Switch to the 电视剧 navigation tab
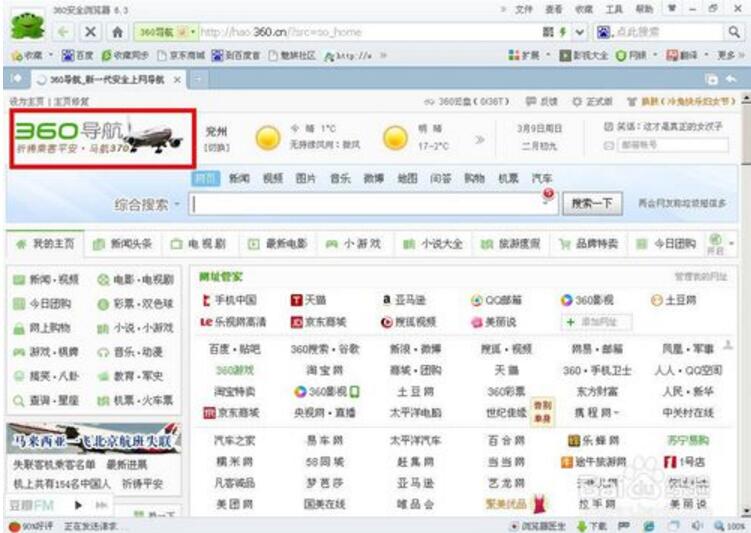 (x=199, y=244)
